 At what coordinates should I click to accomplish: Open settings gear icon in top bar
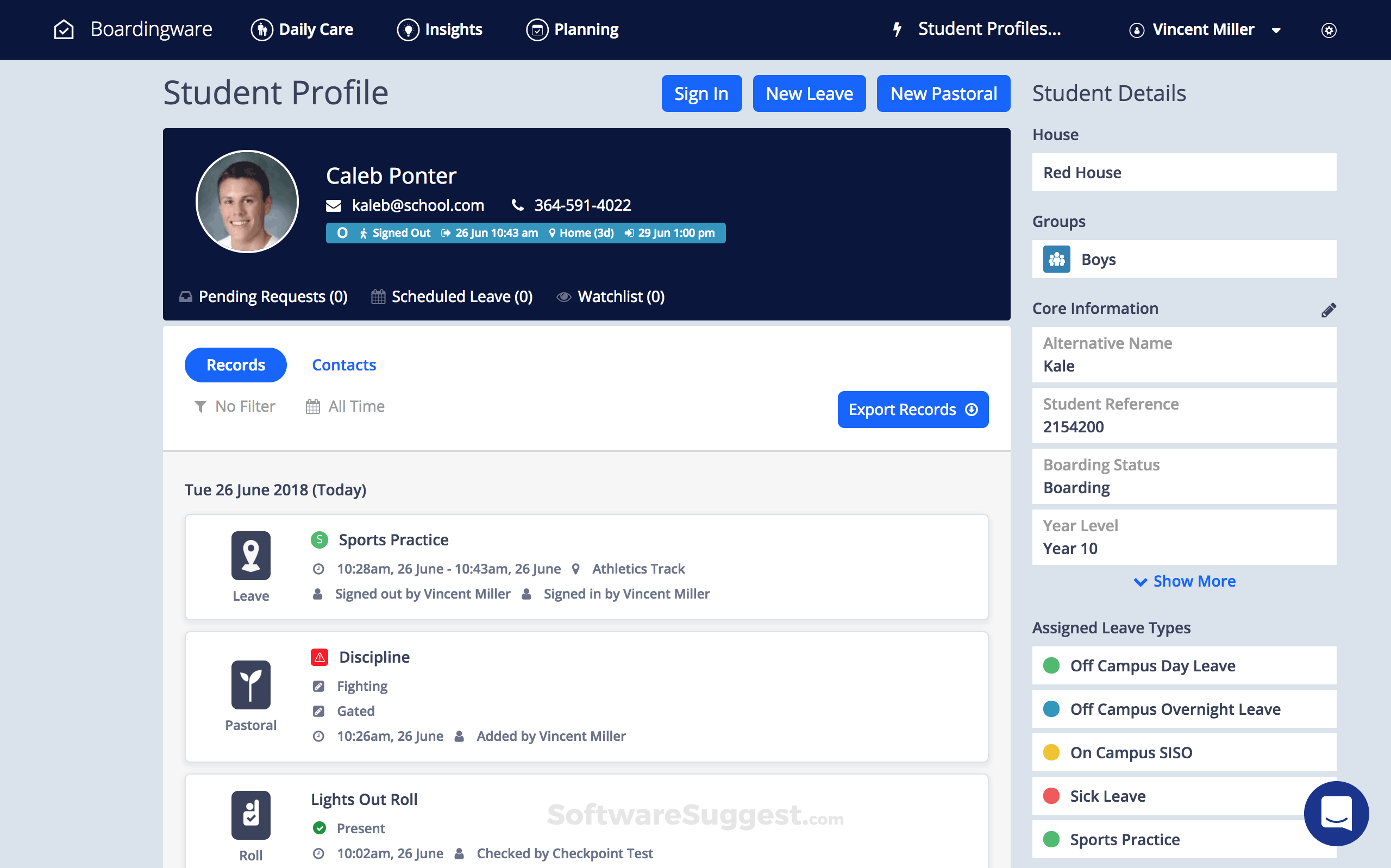[x=1329, y=30]
